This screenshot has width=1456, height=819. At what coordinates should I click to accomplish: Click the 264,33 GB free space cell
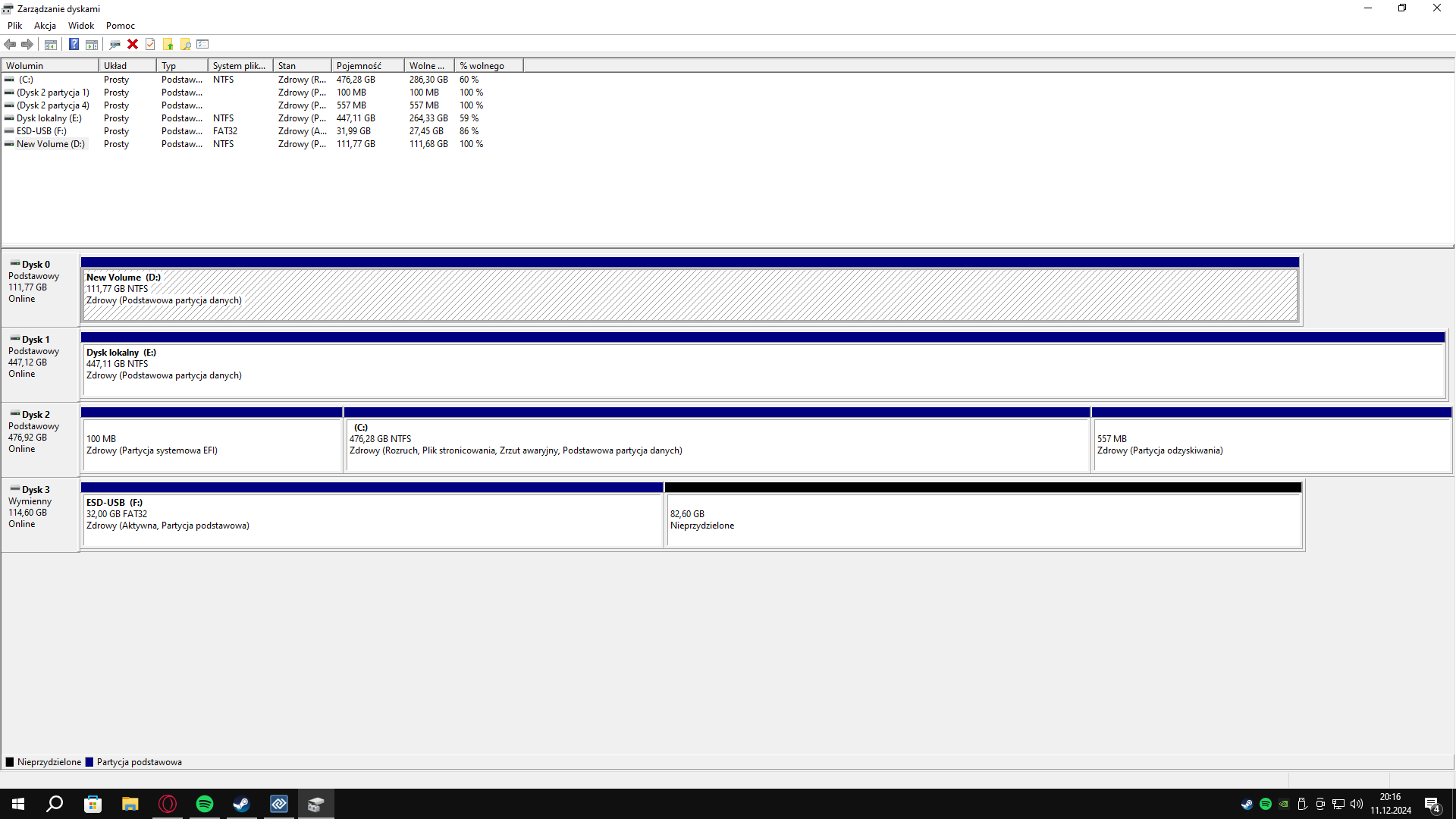click(428, 118)
